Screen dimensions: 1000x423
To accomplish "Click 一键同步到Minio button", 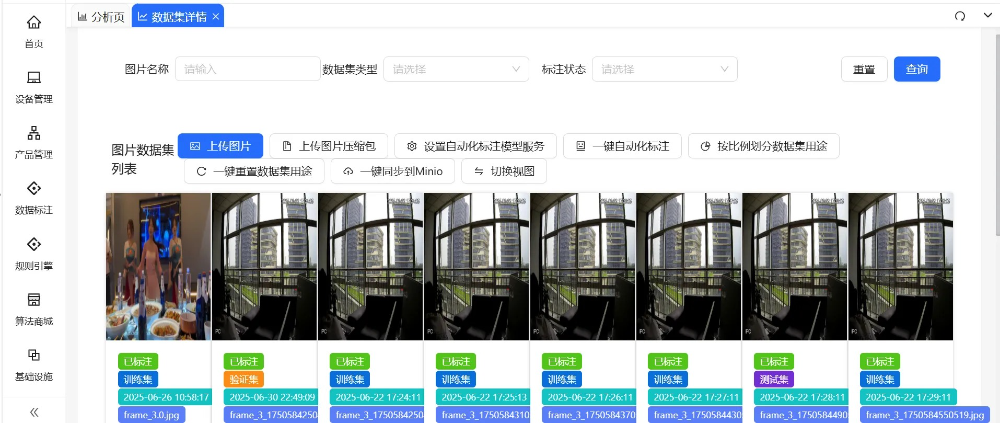I will click(x=393, y=171).
